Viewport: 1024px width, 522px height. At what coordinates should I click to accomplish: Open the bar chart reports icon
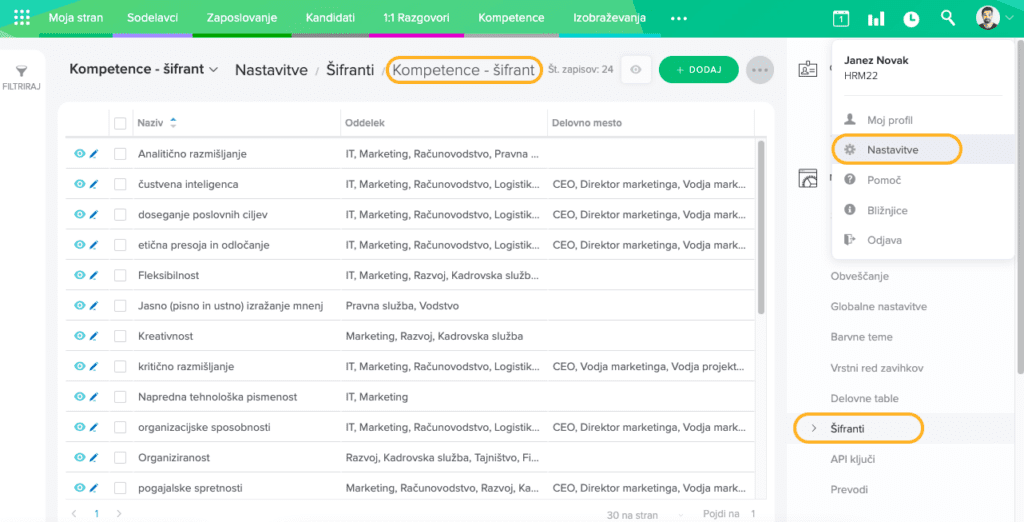(x=876, y=18)
